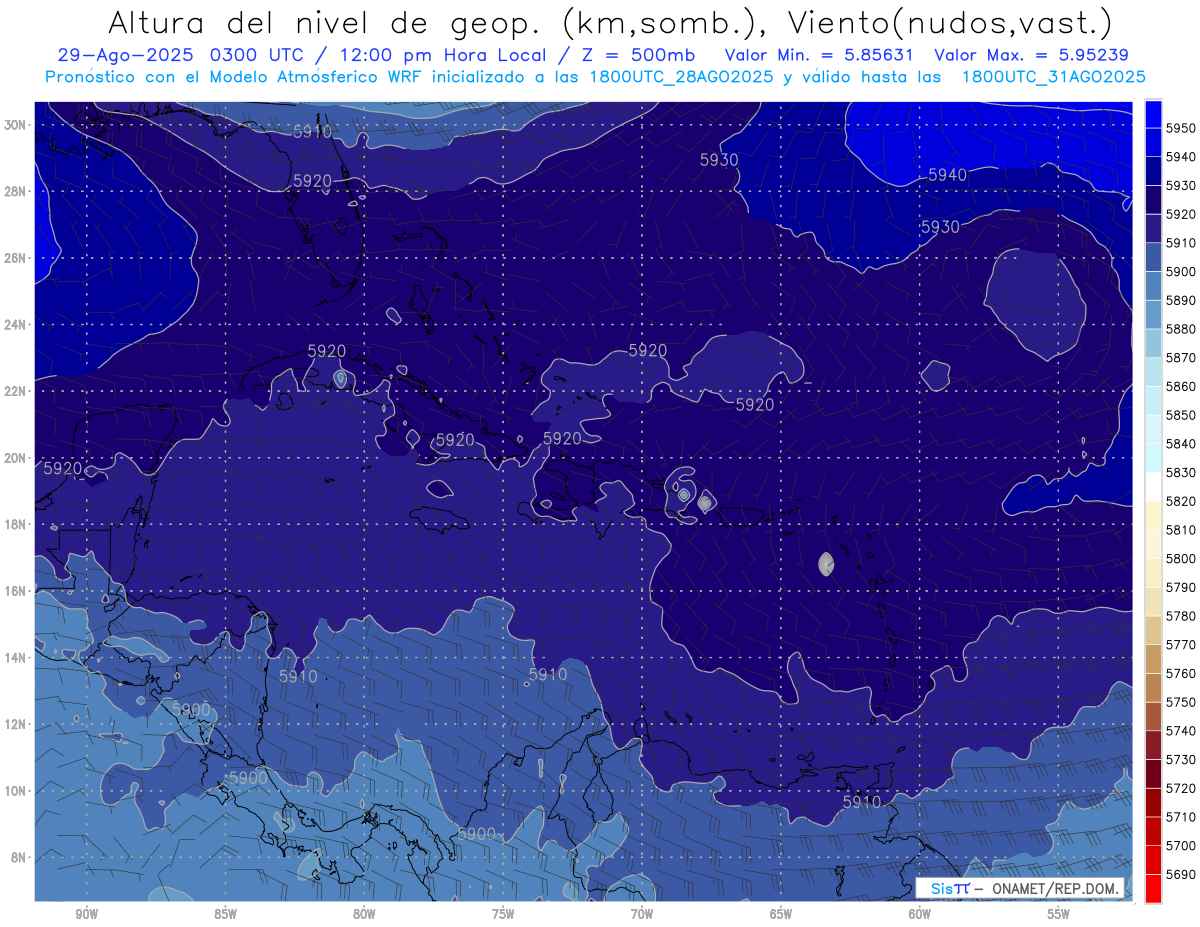Click the date '29-Ago-2025 0300 UTC'
The height and width of the screenshot is (927, 1200).
coord(182,56)
